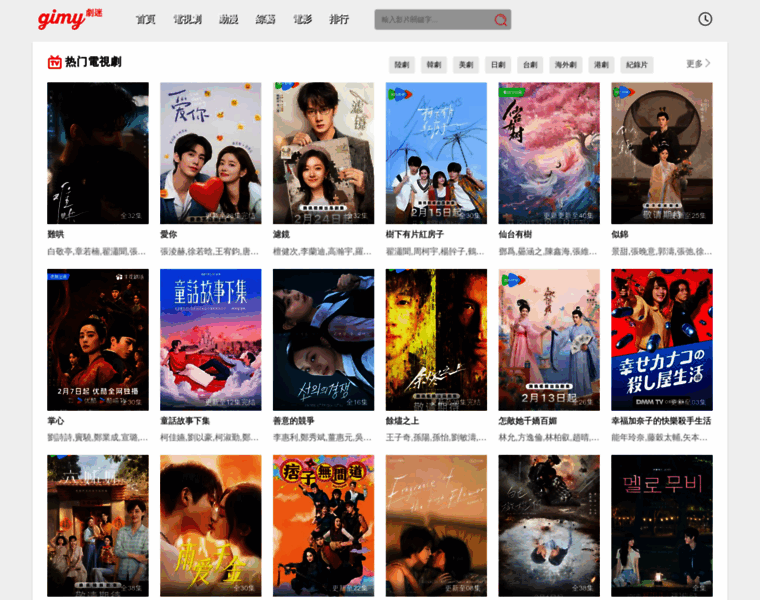Open the 仙台有樹 poster thumbnail
Screen dimensions: 760x600
[x=549, y=153]
